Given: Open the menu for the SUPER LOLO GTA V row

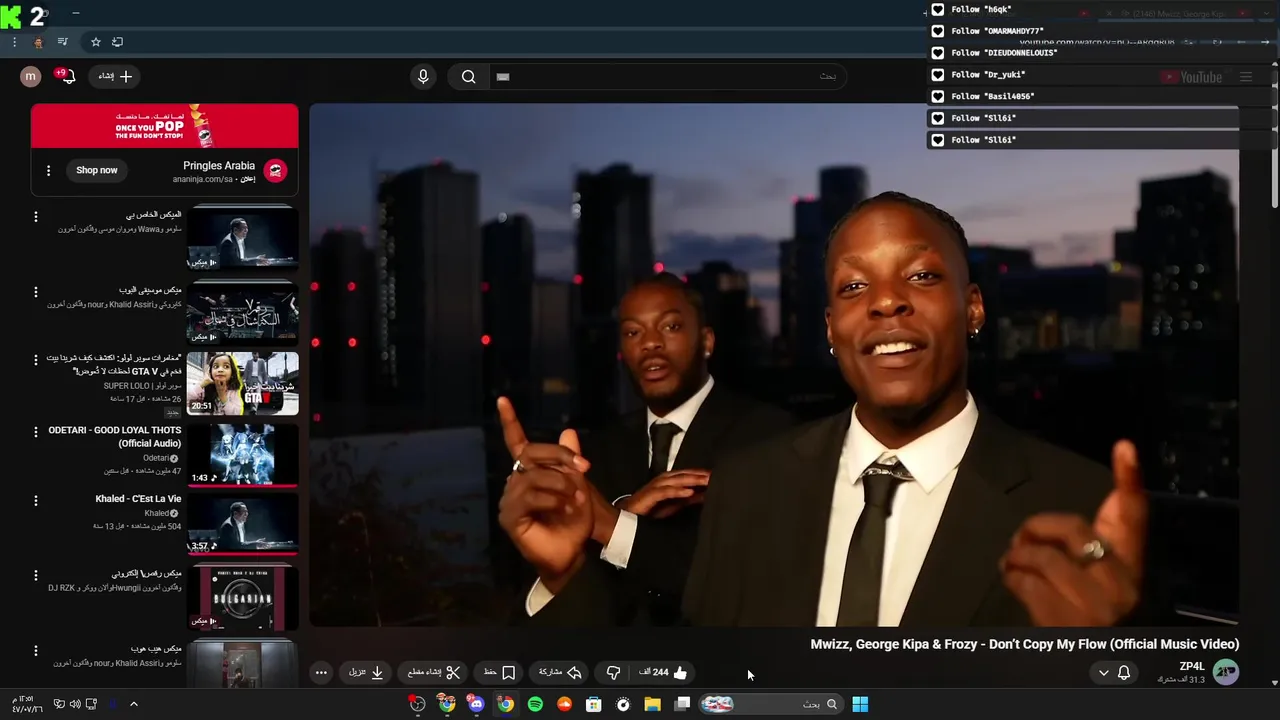Looking at the screenshot, I should [36, 359].
